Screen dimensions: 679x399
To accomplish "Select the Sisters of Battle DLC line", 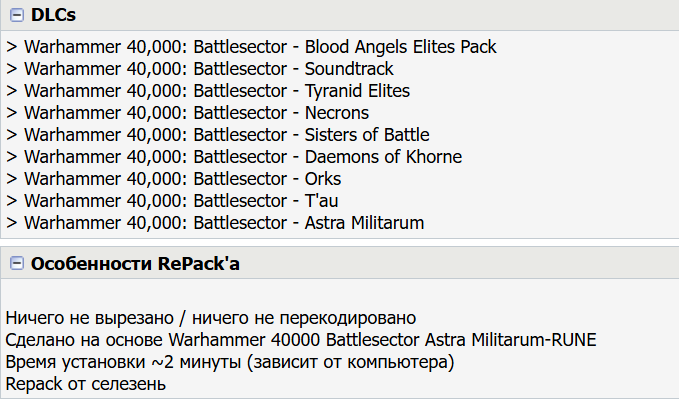I will coord(218,135).
